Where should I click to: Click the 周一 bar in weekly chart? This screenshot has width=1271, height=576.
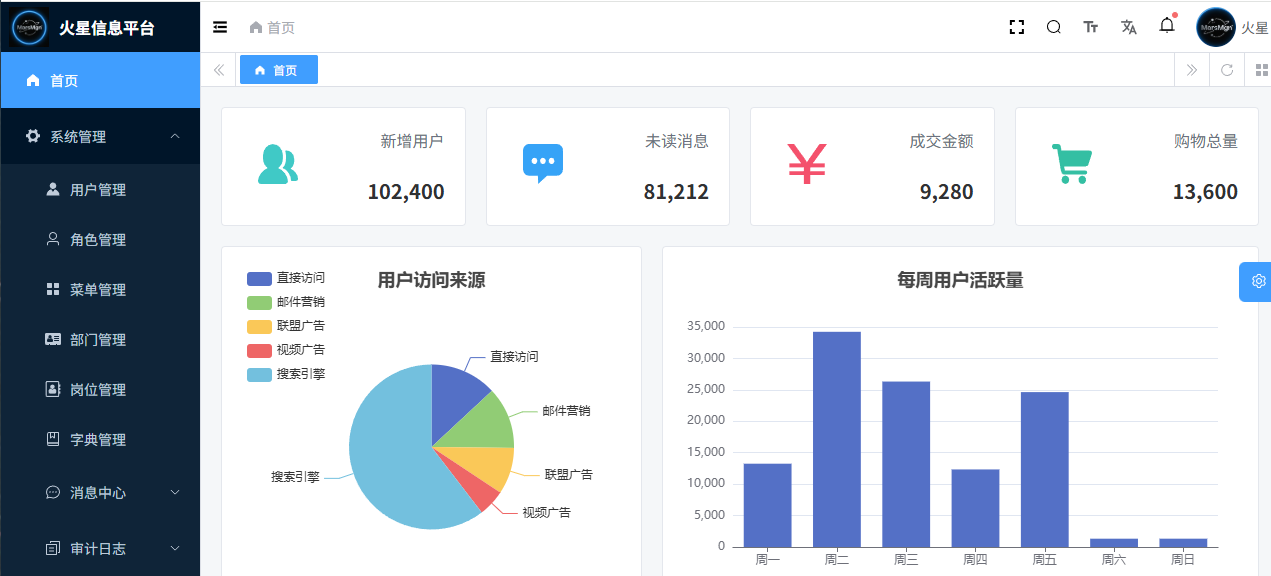768,505
